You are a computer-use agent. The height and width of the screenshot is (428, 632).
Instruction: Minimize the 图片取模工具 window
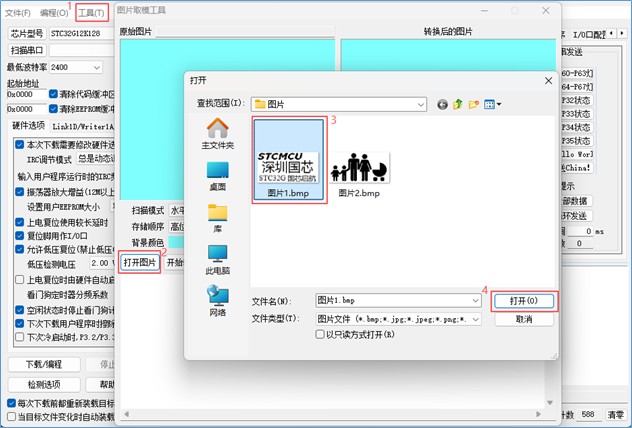[x=484, y=11]
